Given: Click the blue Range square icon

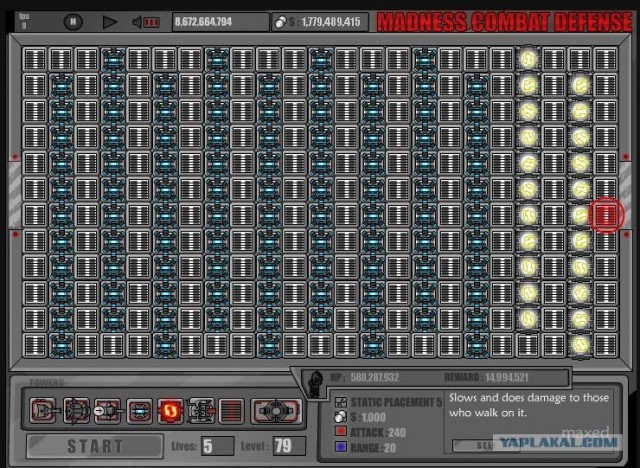Looking at the screenshot, I should tap(341, 447).
